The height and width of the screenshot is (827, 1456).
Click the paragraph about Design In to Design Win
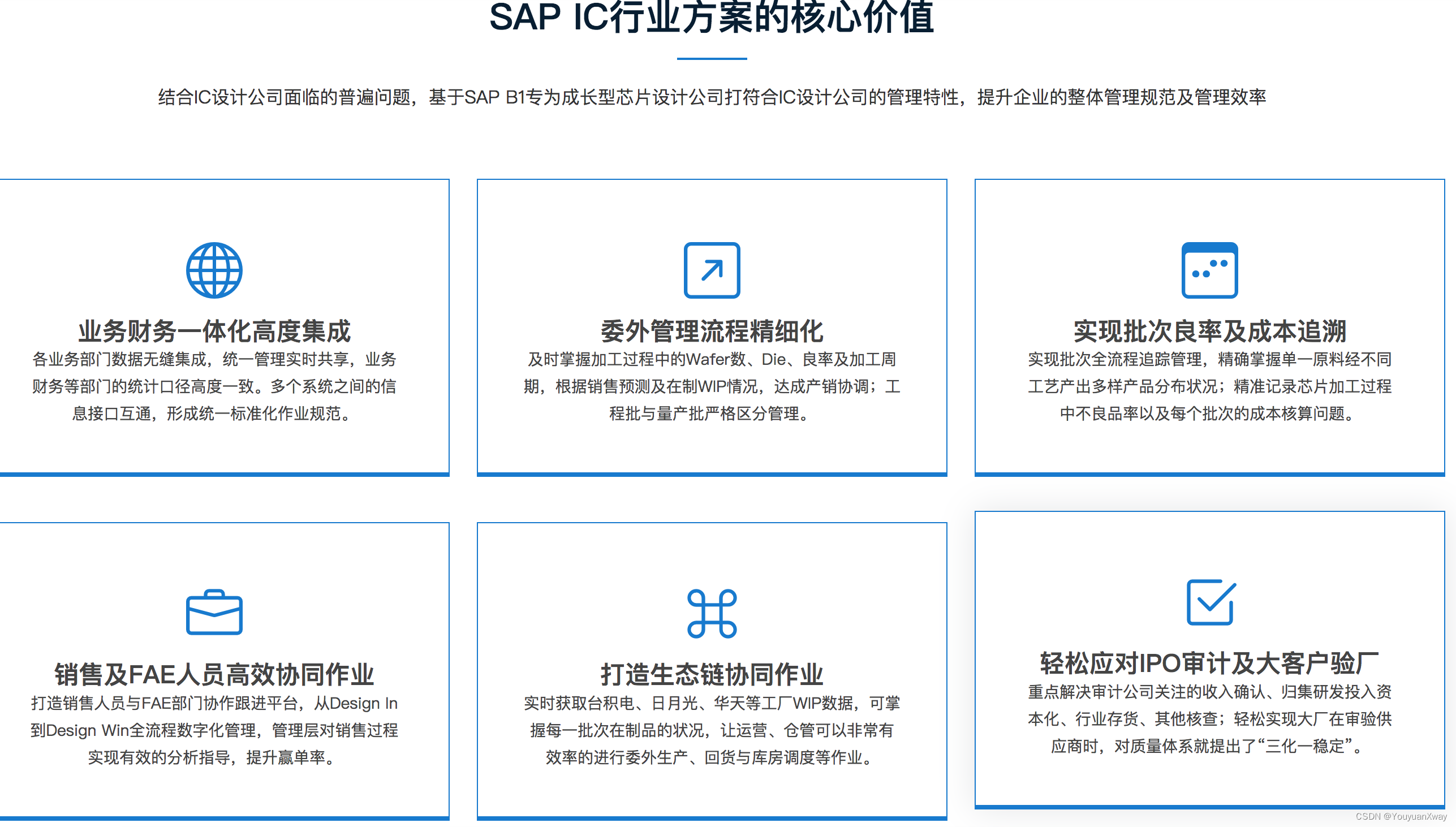click(x=214, y=730)
